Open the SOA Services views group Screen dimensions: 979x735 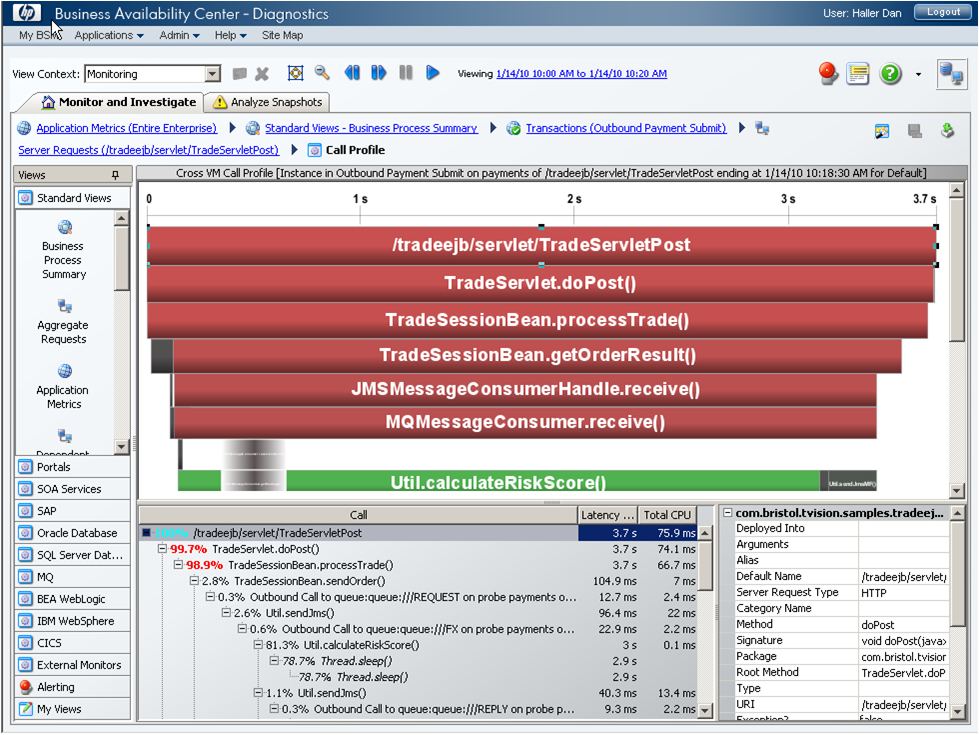tap(72, 489)
